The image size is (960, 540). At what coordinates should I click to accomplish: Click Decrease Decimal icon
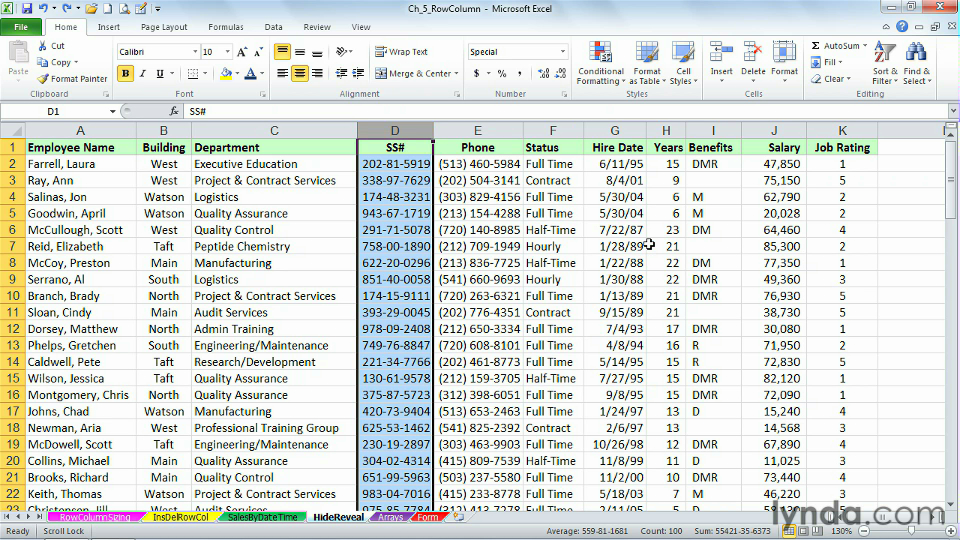pyautogui.click(x=560, y=73)
